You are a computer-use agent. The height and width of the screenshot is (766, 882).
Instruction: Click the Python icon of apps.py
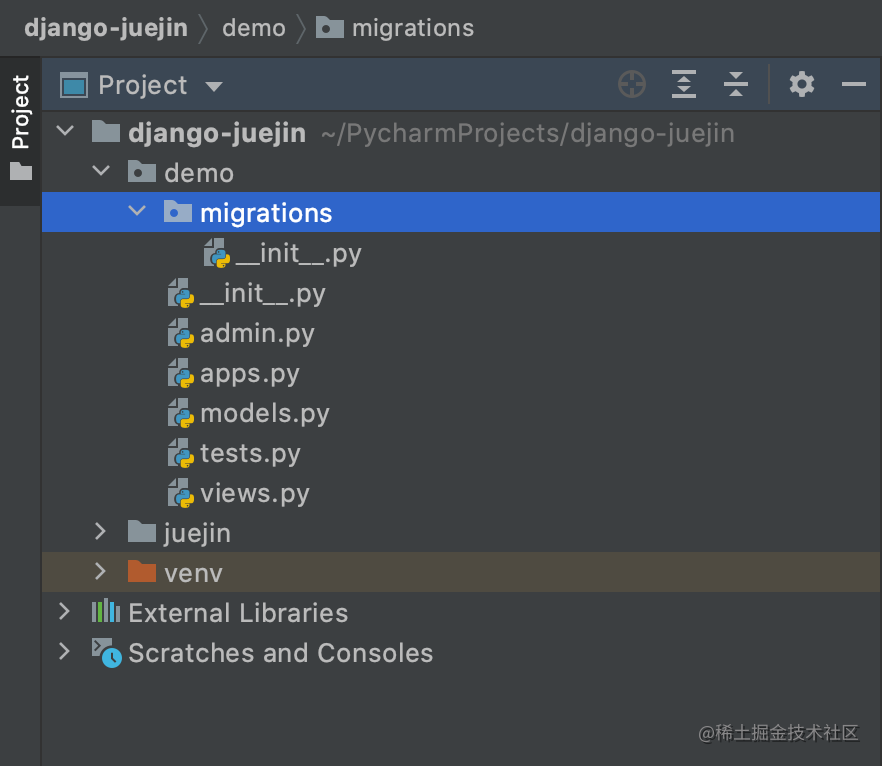(181, 373)
